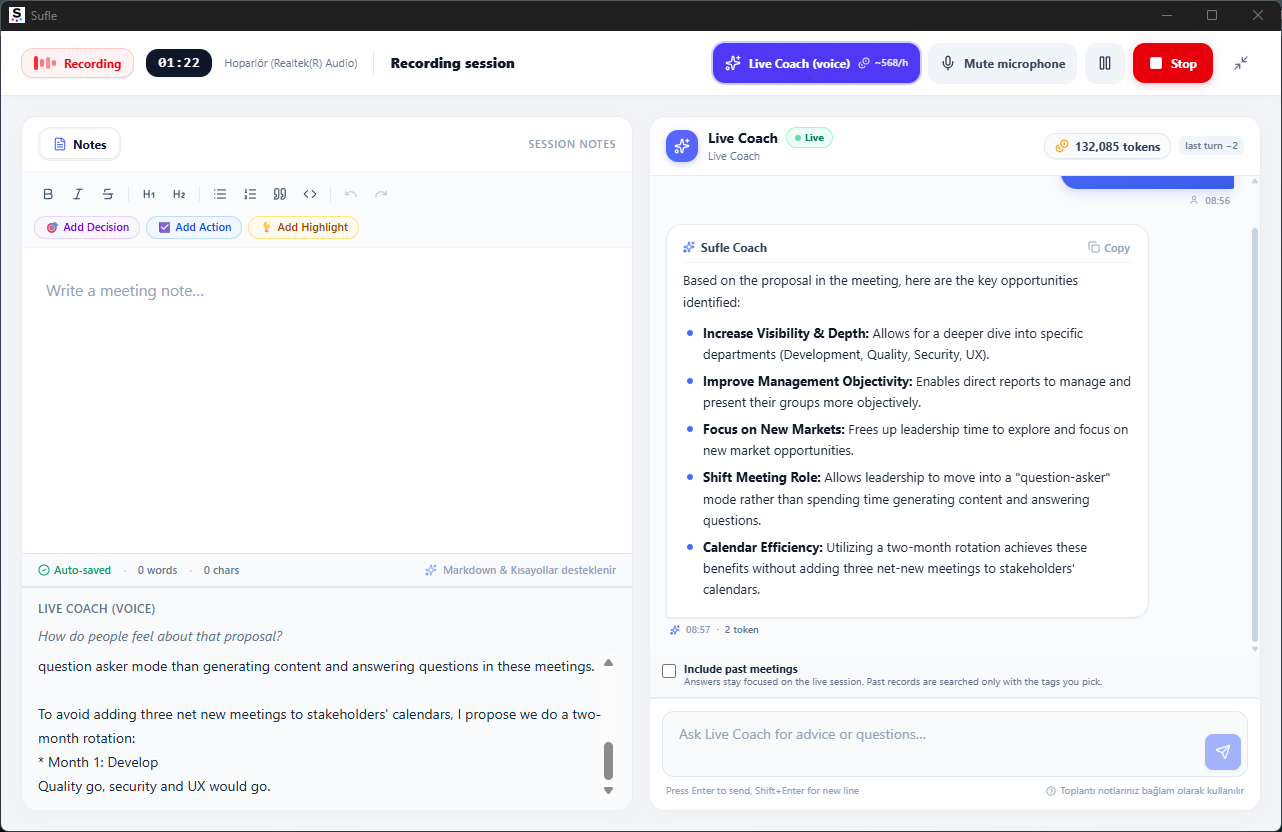Mute the microphone
1282x832 pixels.
(x=1002, y=63)
